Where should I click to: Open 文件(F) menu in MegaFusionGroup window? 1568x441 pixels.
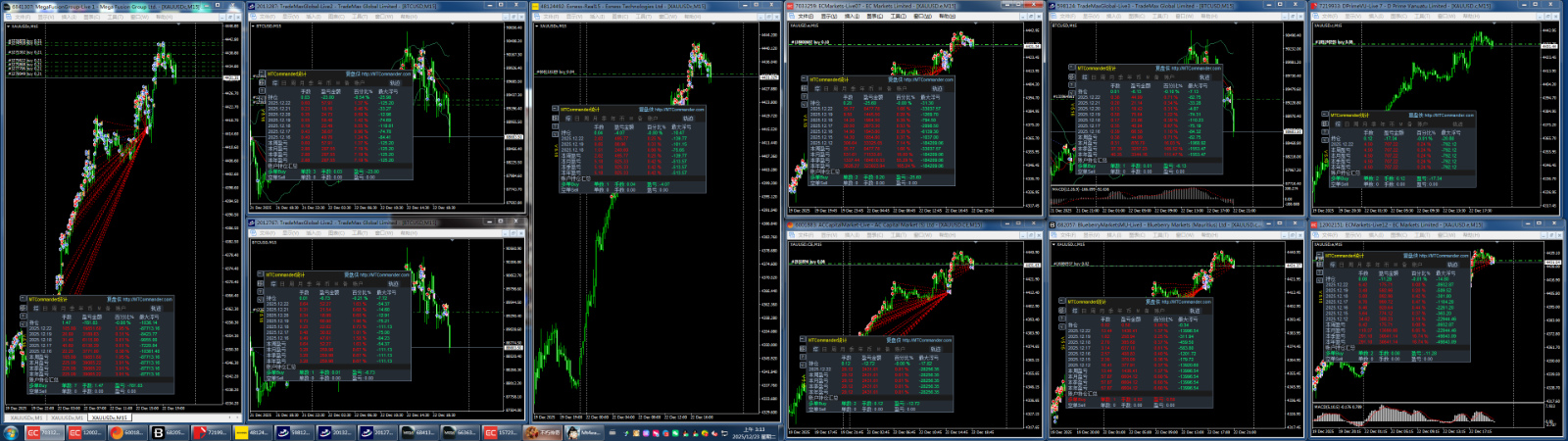23,17
